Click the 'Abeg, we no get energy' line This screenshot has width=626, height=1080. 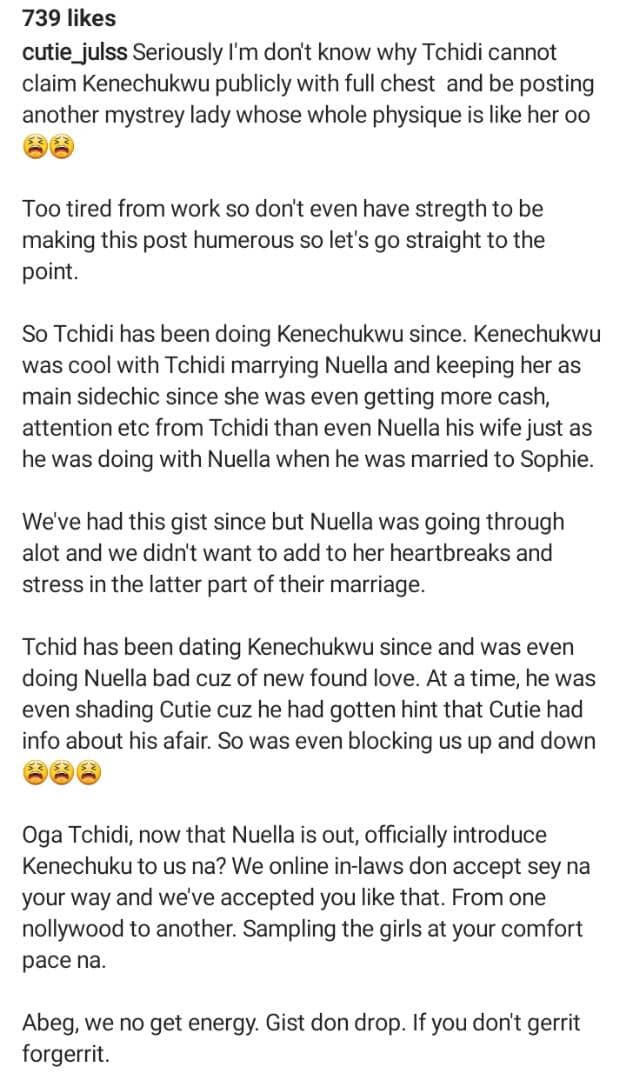coord(301,1023)
